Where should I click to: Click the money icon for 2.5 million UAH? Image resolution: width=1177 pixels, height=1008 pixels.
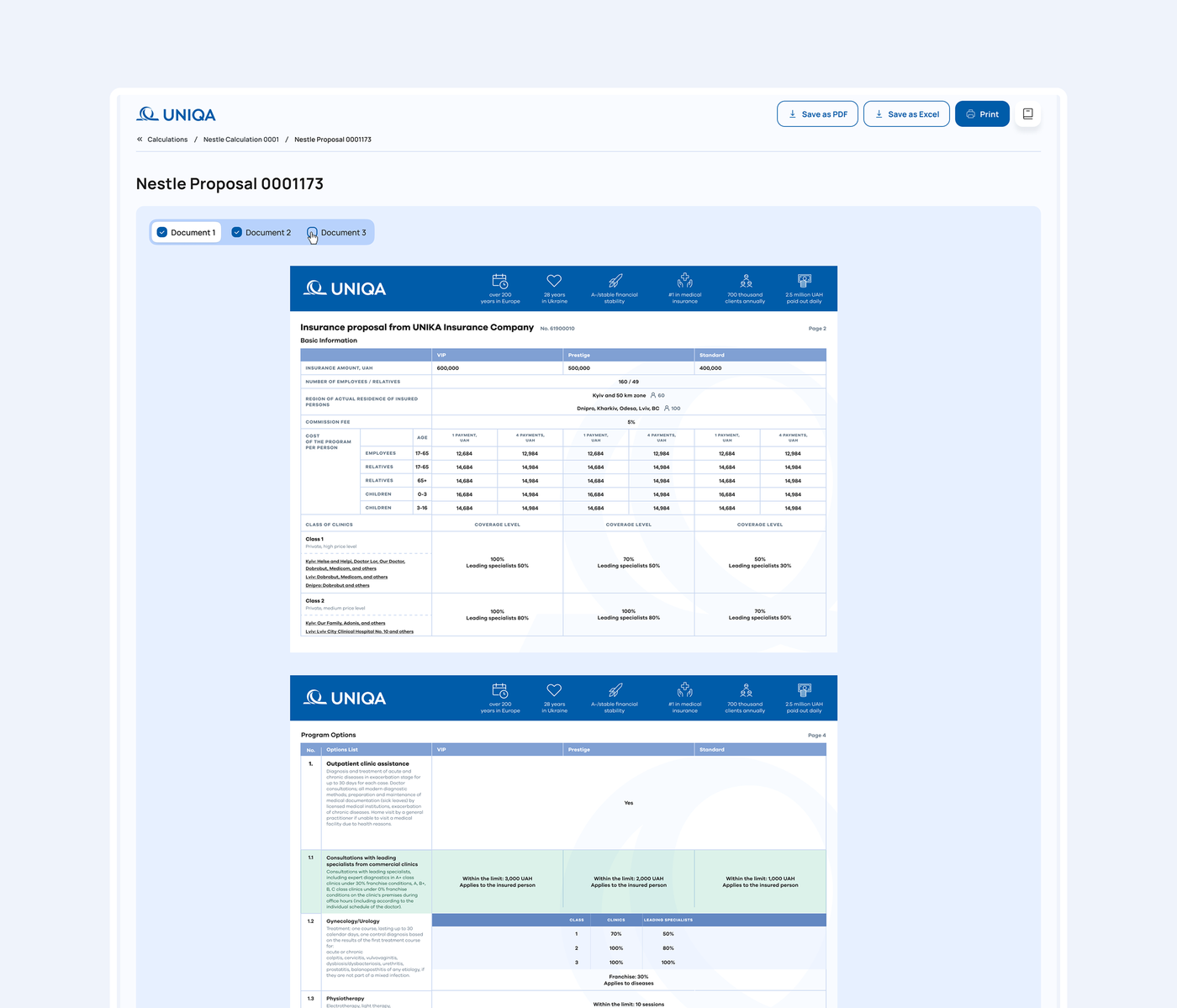point(805,281)
